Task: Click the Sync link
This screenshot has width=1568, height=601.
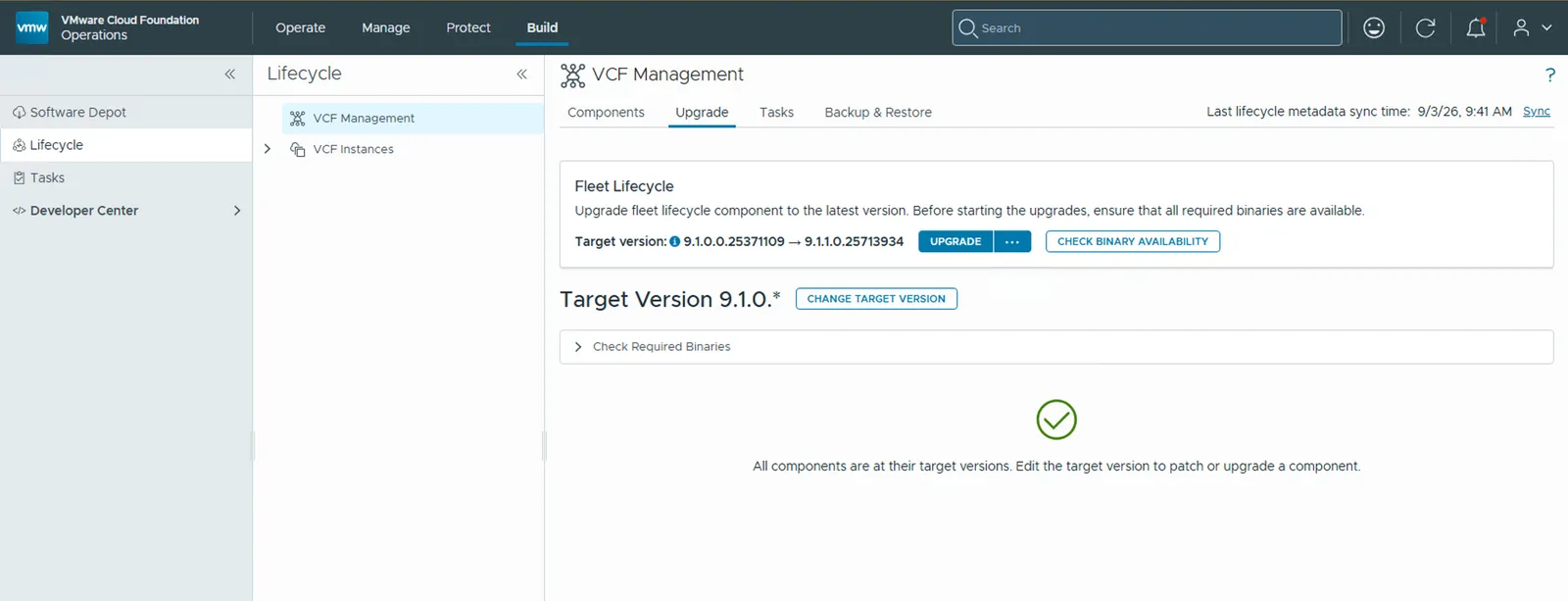Action: [x=1537, y=112]
